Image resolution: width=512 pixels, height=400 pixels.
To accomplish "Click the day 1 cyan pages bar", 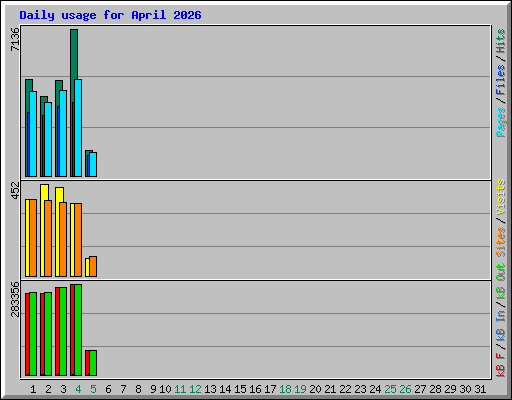I will coord(33,134).
